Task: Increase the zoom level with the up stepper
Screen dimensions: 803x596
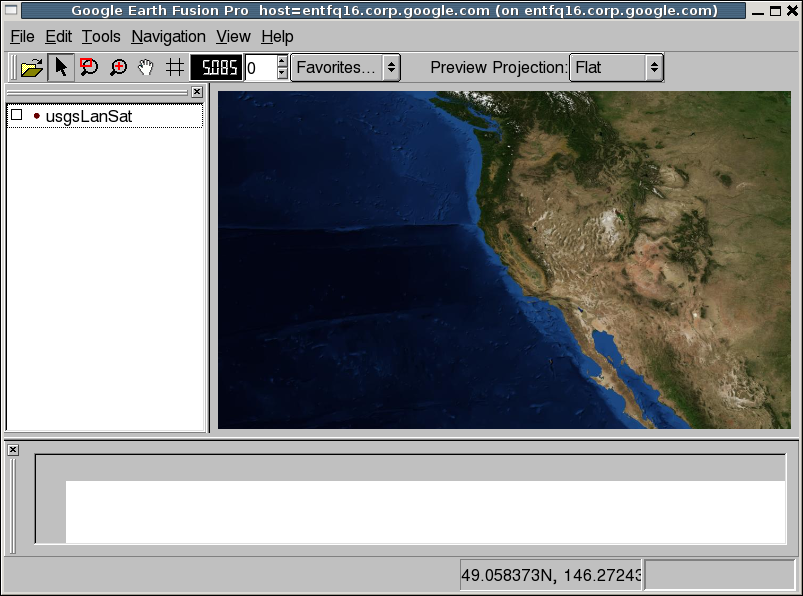Action: (x=281, y=62)
